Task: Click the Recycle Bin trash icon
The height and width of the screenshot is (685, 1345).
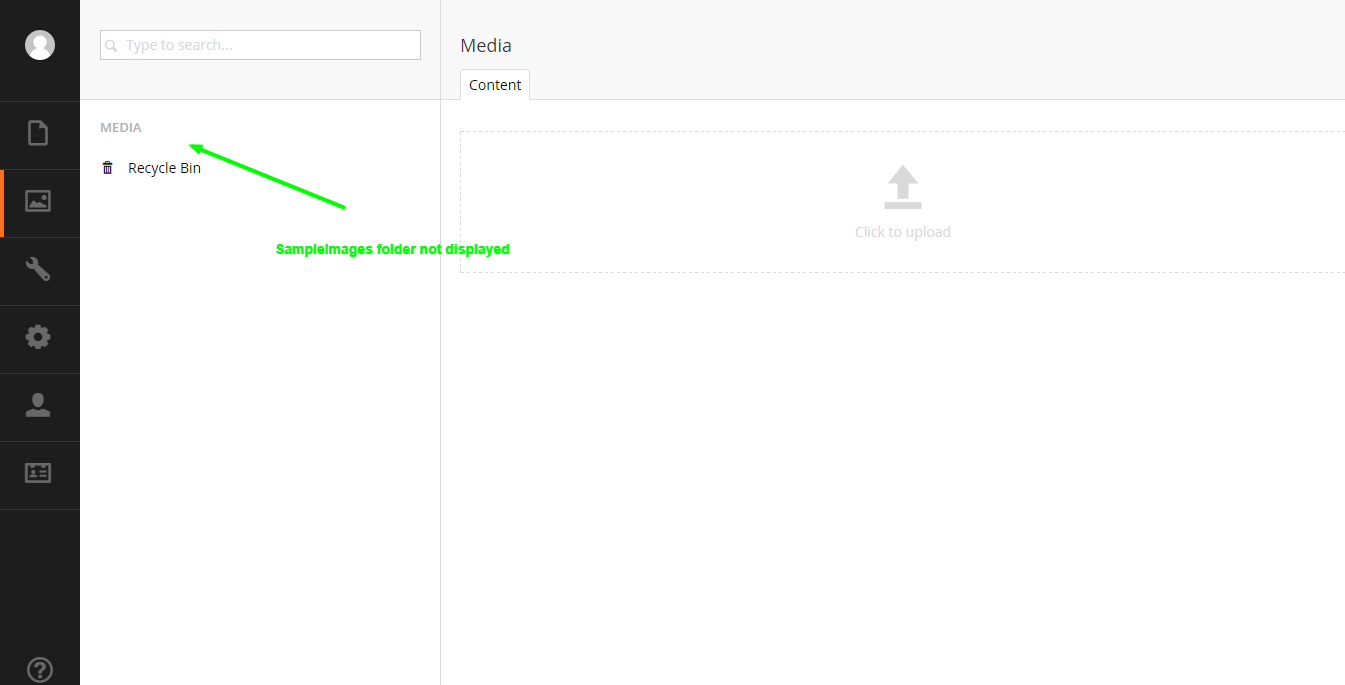Action: point(108,168)
